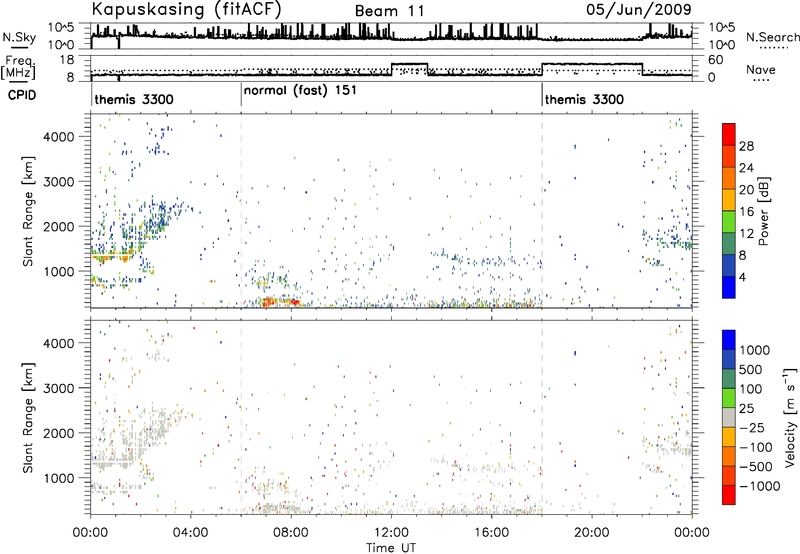Click the '04:00' time axis label
Viewport: 800px width, 554px height.
(191, 533)
